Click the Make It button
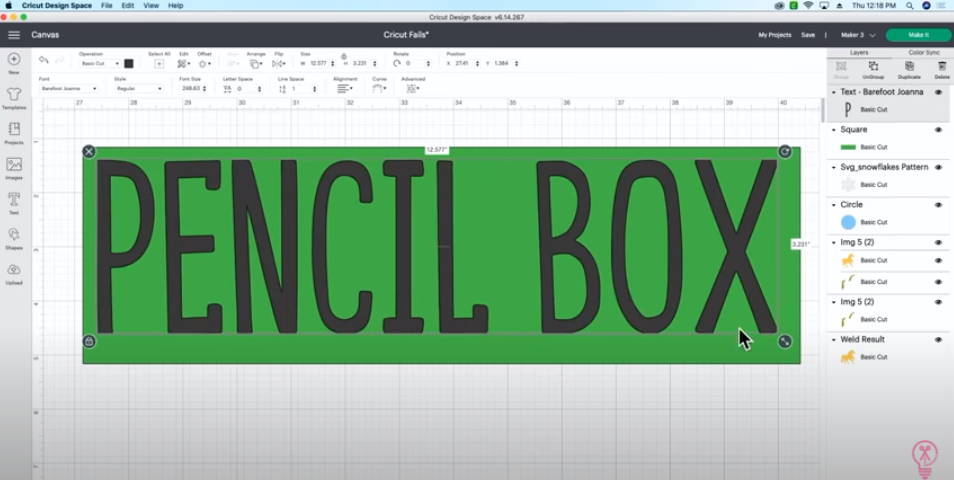This screenshot has width=954, height=480. pyautogui.click(x=918, y=35)
